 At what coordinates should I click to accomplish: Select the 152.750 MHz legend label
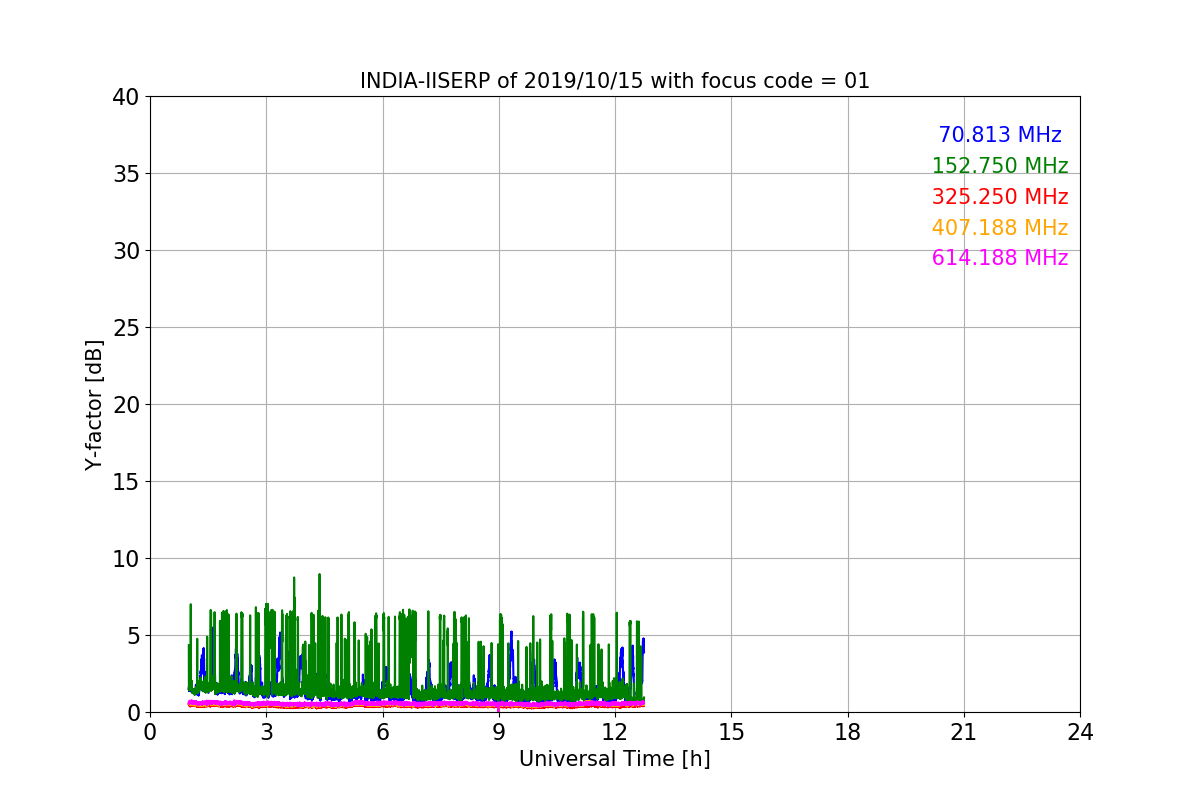click(1000, 166)
